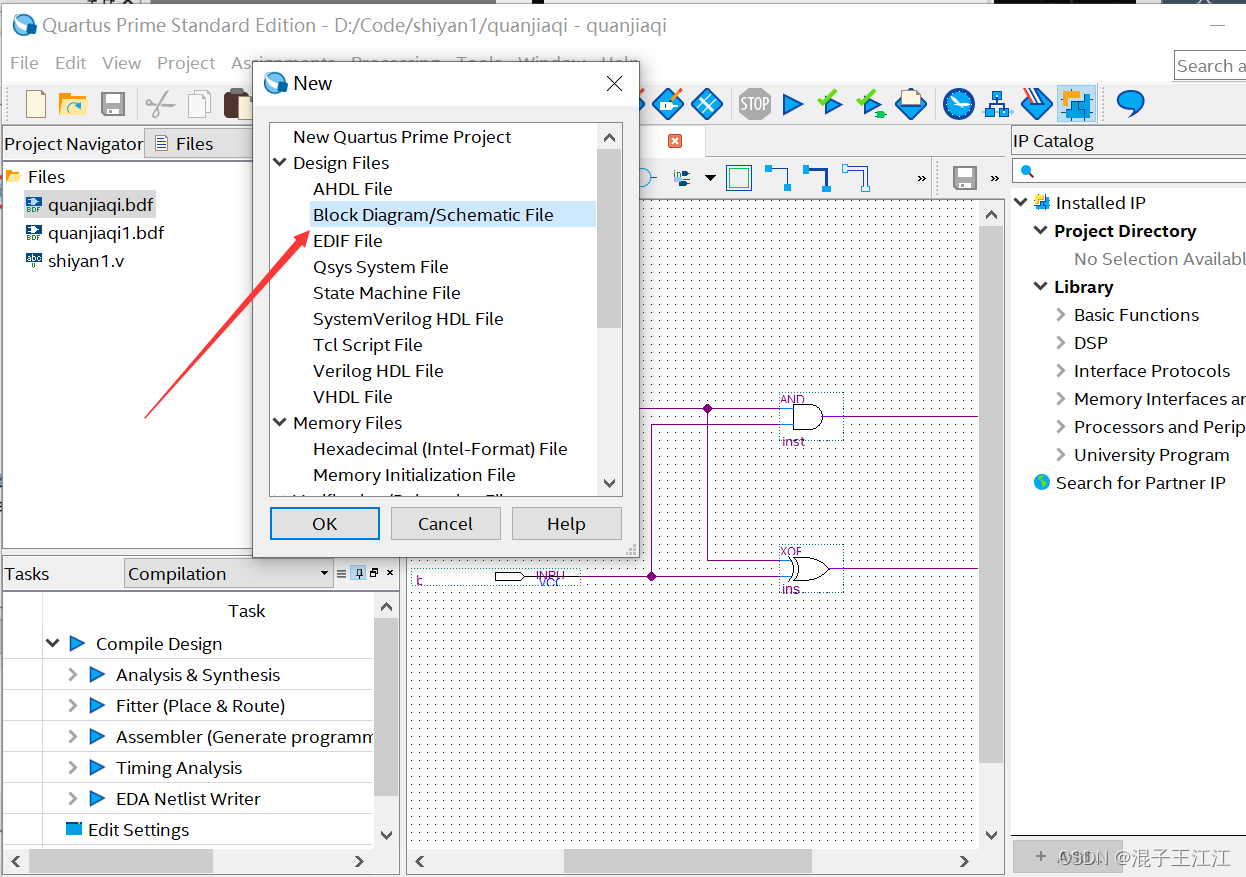
Task: Click the red STOP processing icon
Action: coord(755,103)
